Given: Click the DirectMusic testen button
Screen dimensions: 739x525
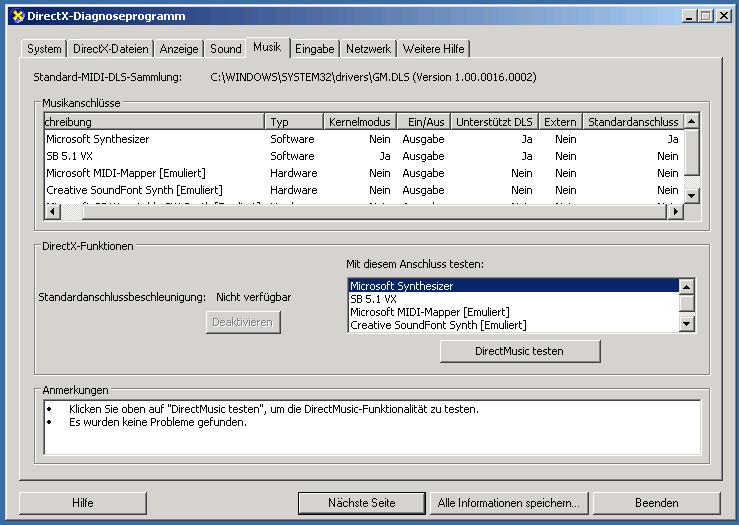Looking at the screenshot, I should coord(520,351).
